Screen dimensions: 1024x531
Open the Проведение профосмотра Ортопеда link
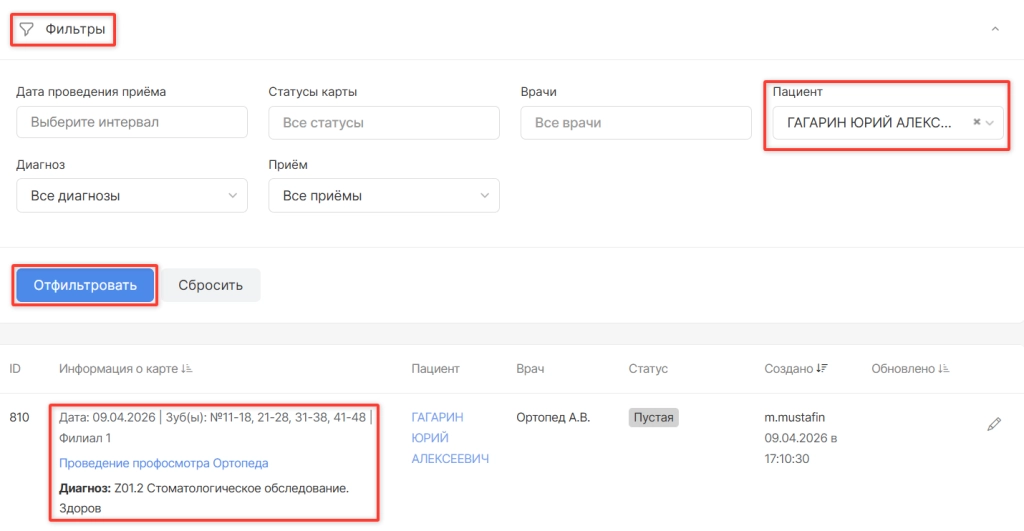[x=163, y=463]
